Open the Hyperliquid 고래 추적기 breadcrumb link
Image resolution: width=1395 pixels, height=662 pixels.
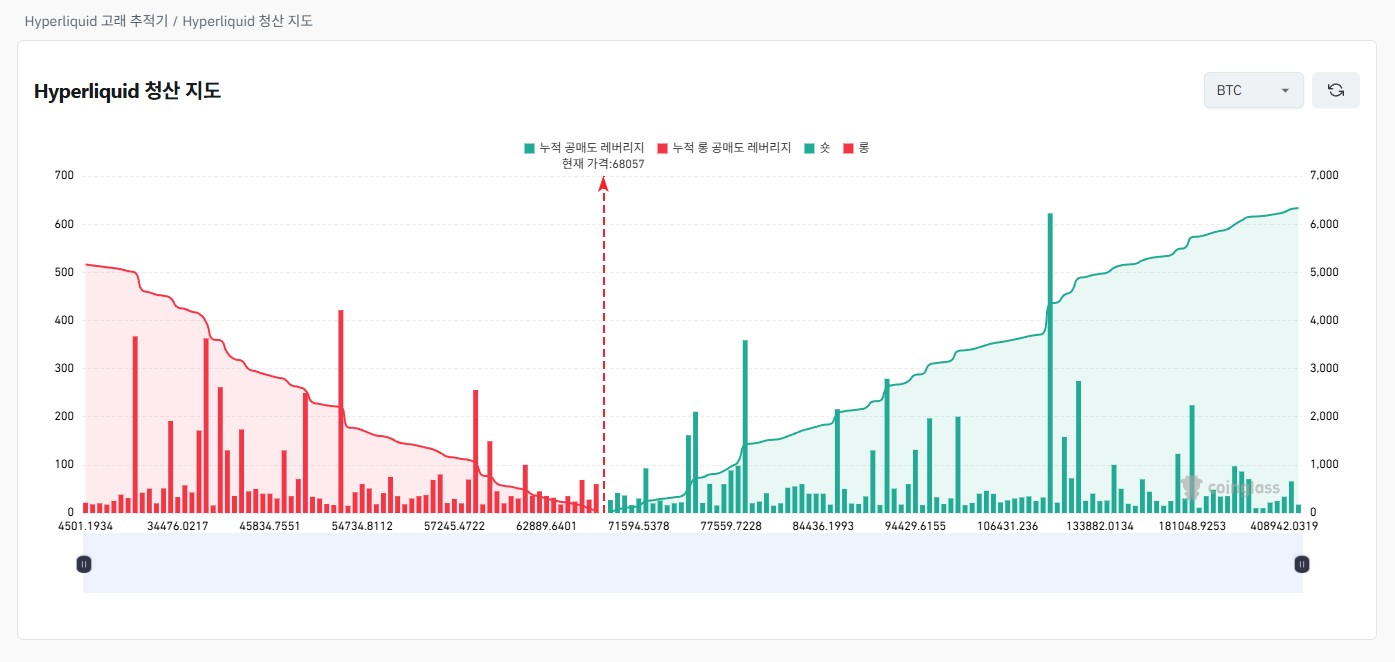96,20
